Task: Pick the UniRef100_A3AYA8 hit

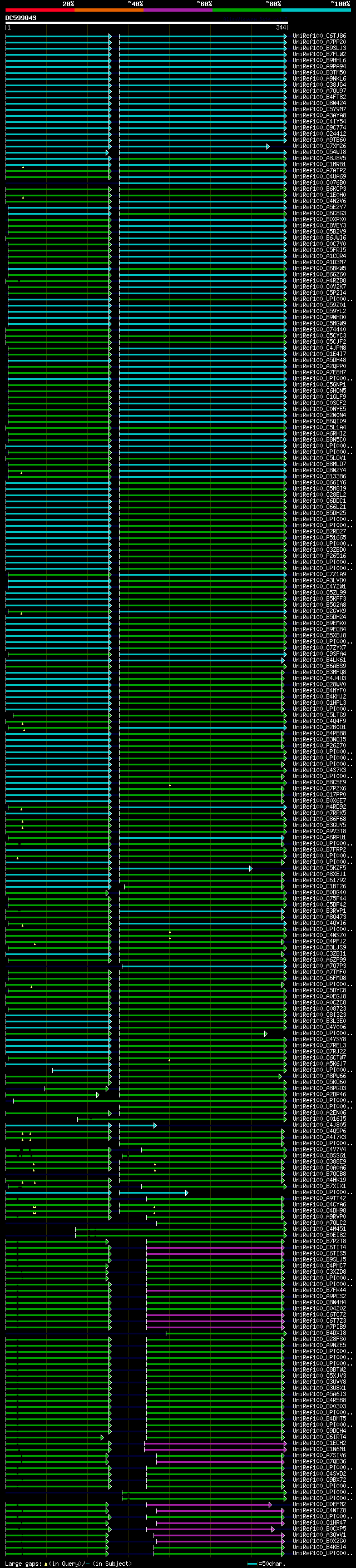Action: click(319, 116)
